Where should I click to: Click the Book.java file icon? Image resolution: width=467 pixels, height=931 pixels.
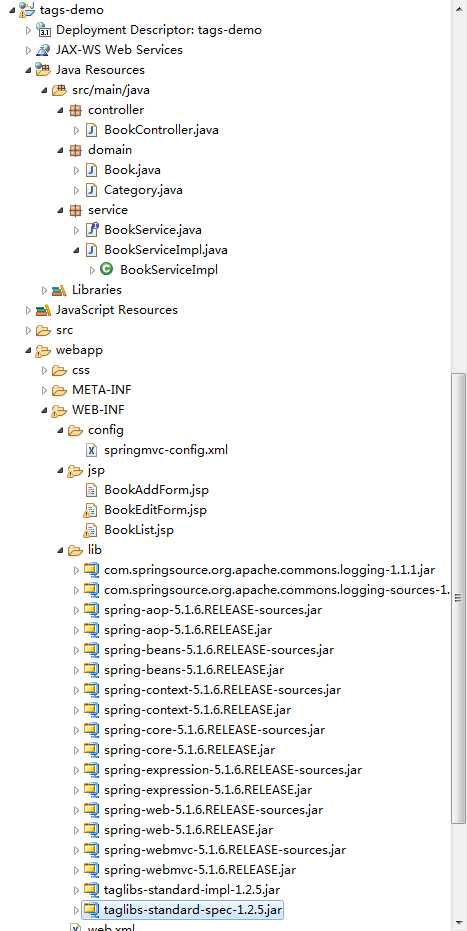[x=91, y=170]
